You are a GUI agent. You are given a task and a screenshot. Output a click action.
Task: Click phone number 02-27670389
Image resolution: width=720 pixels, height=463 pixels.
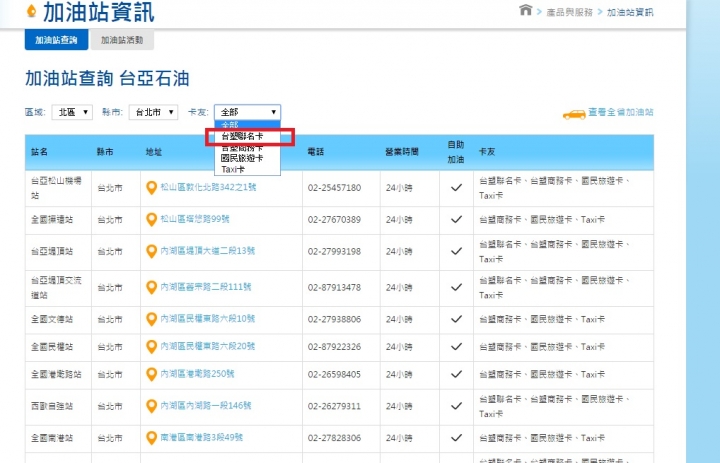pos(334,220)
